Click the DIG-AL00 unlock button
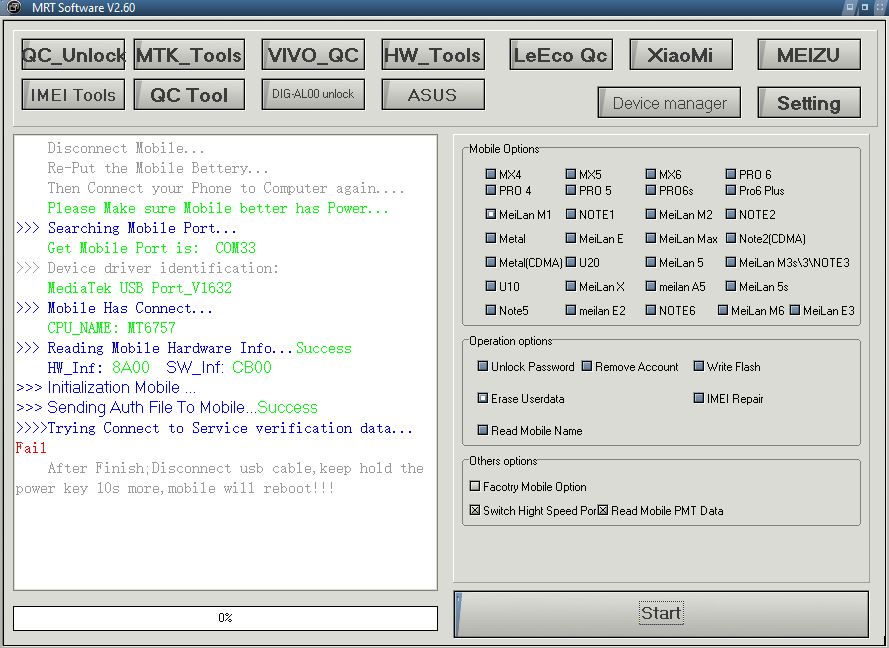Viewport: 889px width, 648px height. click(x=313, y=94)
